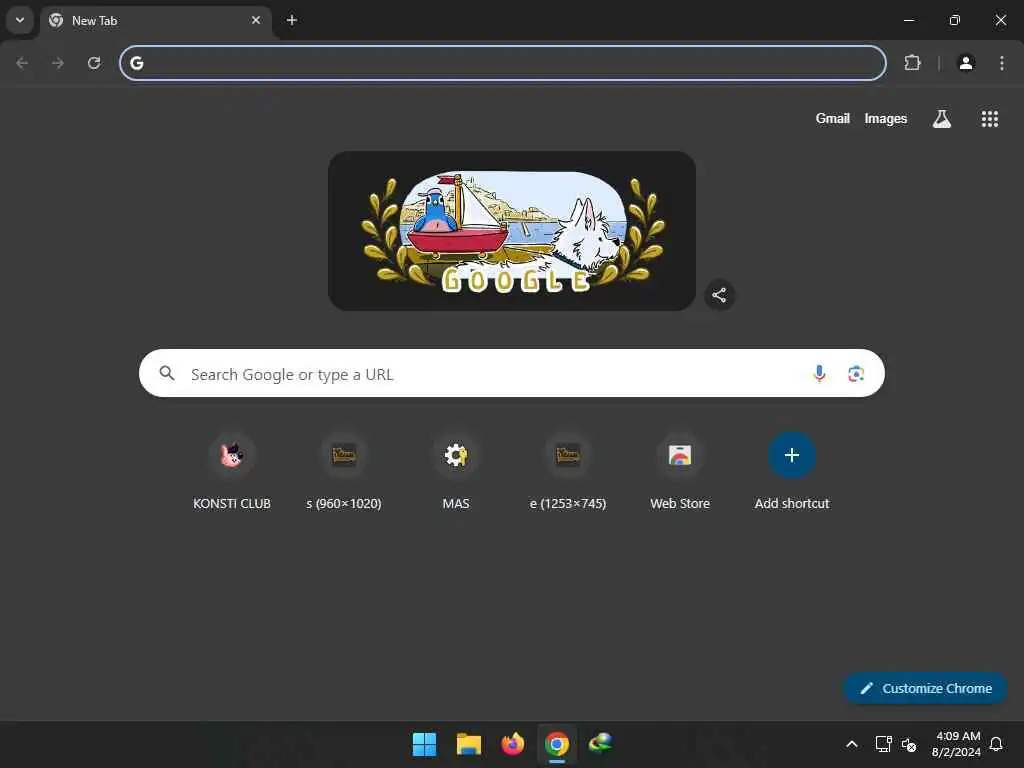The width and height of the screenshot is (1024, 768).
Task: Show hidden tray icons chevron
Action: pyautogui.click(x=852, y=744)
